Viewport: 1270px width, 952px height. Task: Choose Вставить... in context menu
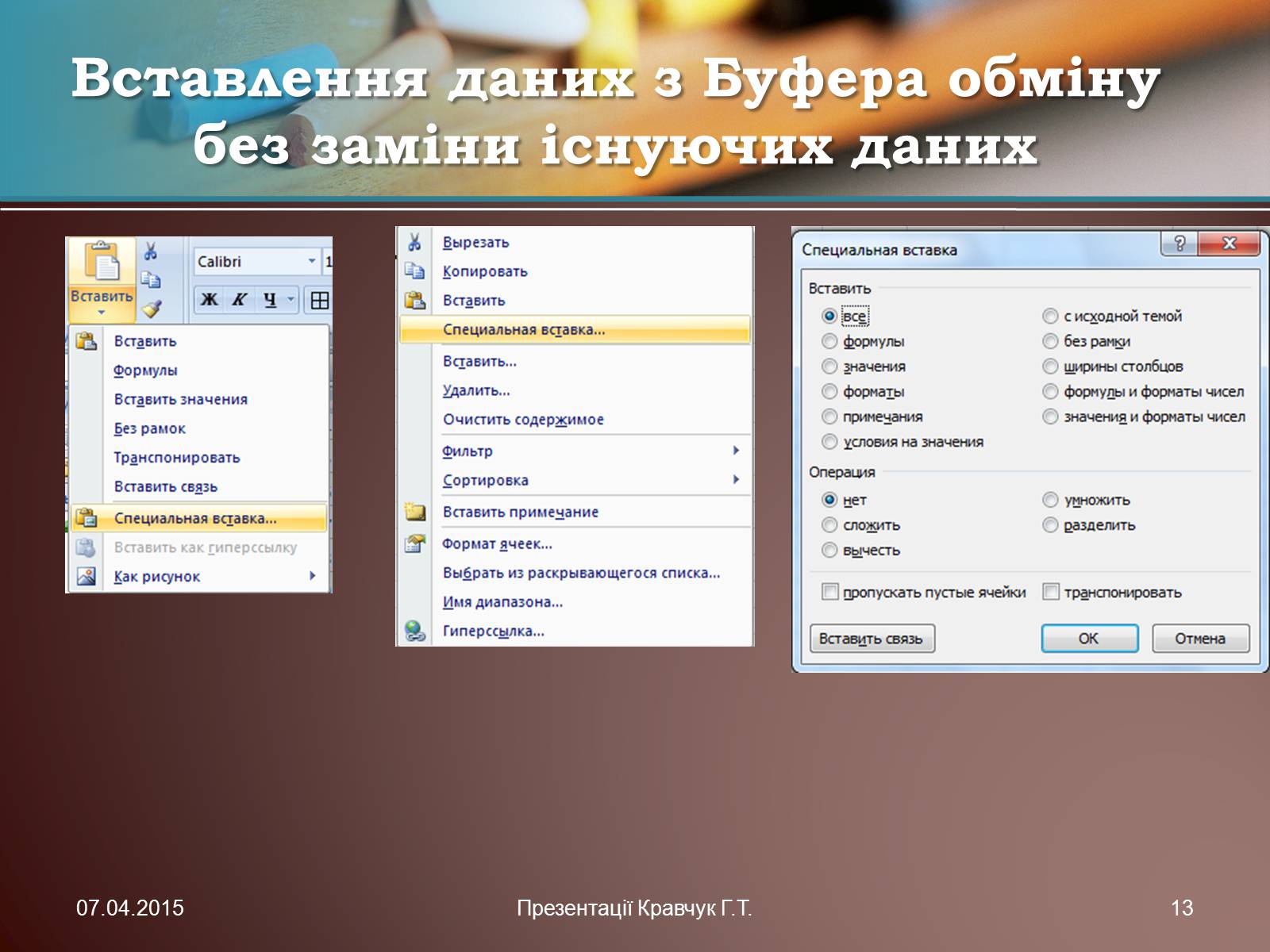click(x=575, y=361)
